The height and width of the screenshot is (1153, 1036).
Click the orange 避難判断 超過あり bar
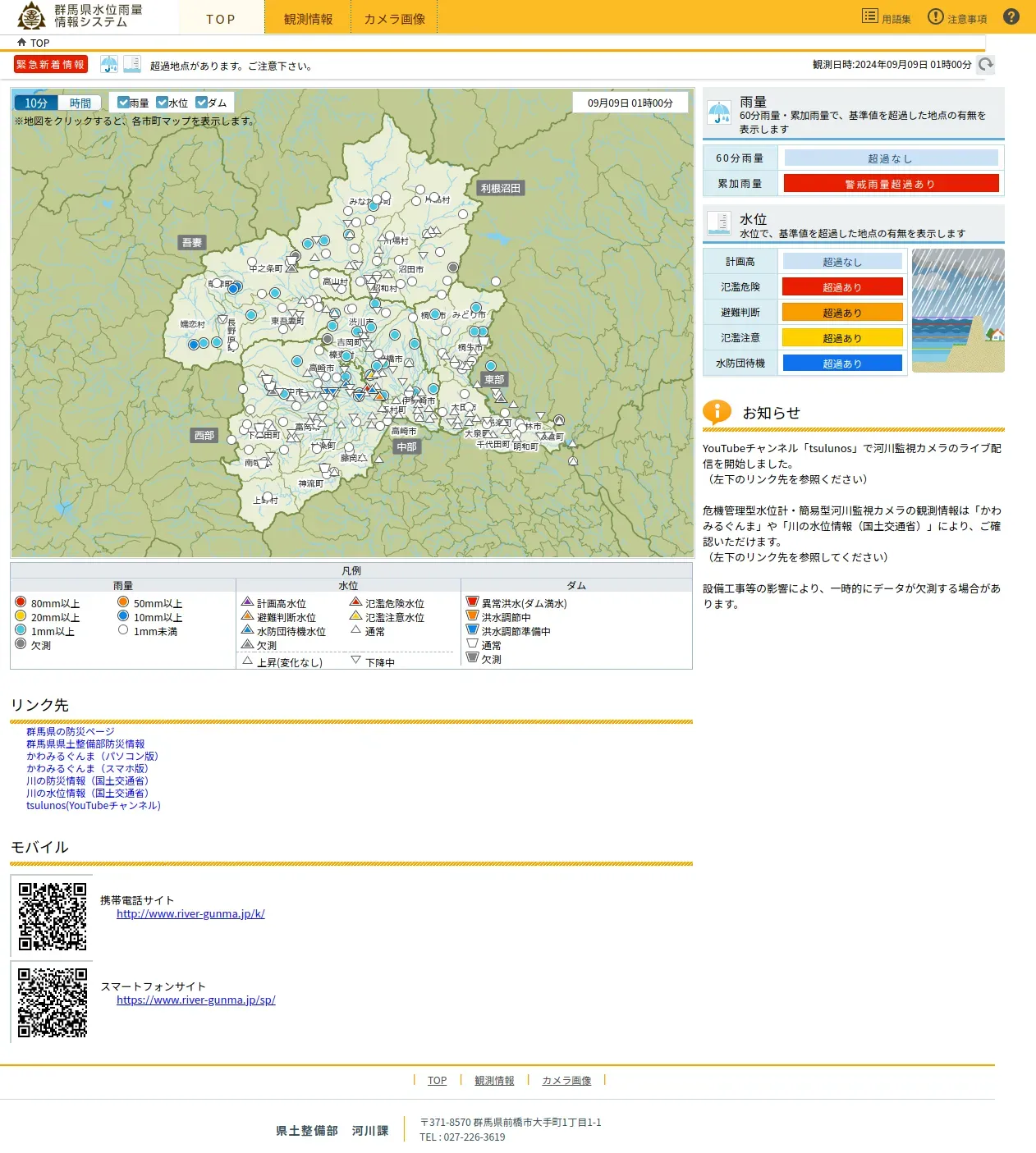[x=842, y=312]
